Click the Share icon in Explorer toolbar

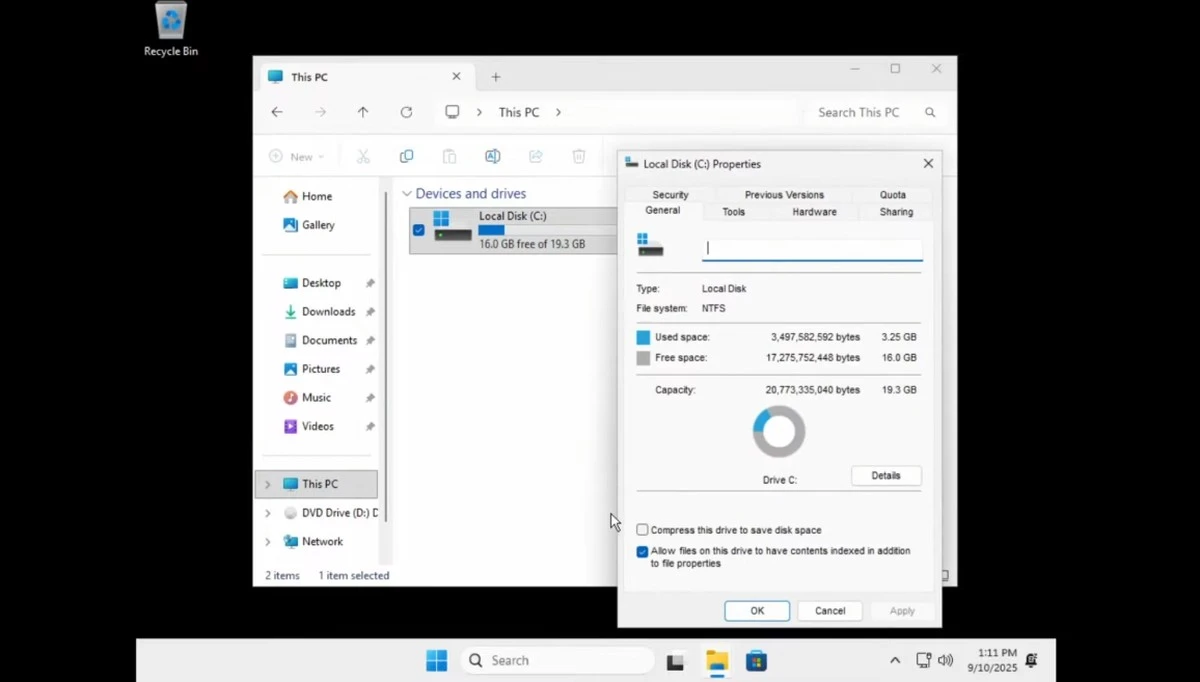click(536, 156)
